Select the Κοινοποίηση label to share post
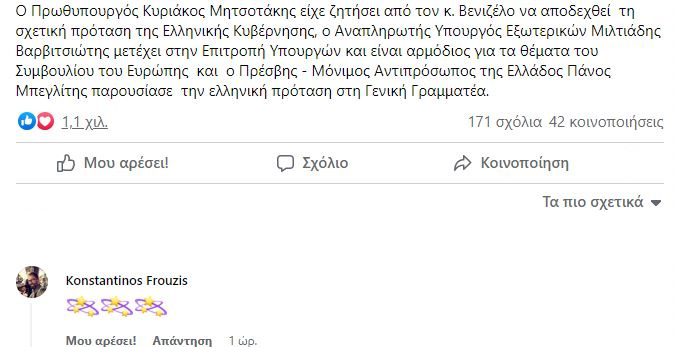The image size is (680, 363). (524, 163)
